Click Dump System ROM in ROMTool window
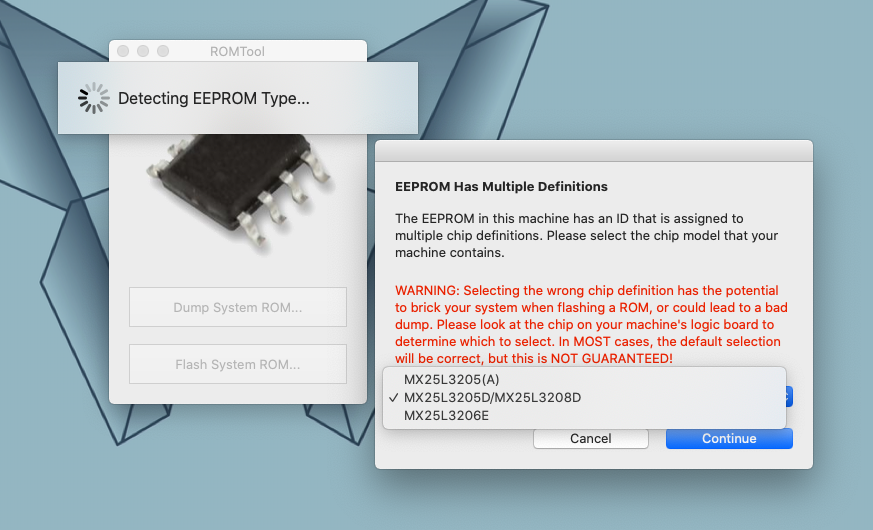873x530 pixels. 238,307
